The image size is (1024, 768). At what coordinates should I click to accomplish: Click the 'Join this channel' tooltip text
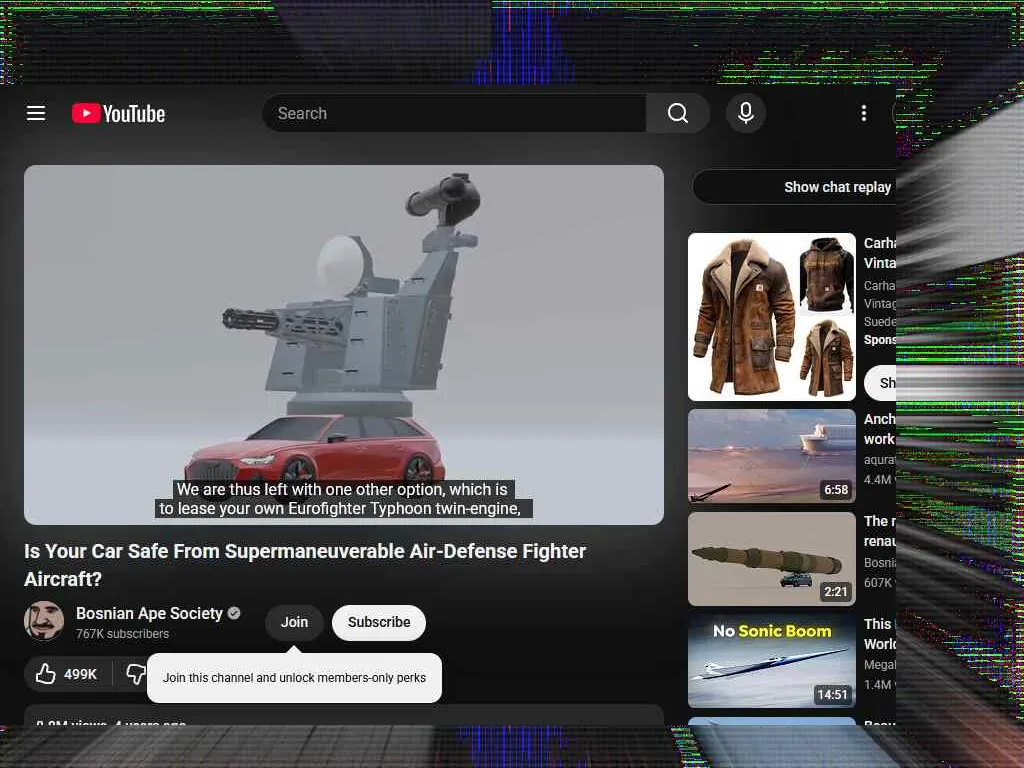[295, 678]
